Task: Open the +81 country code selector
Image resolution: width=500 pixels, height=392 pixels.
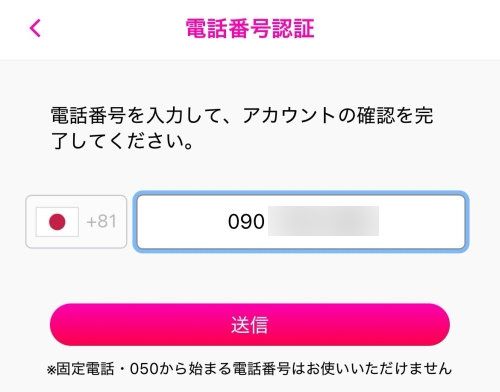Action: (76, 222)
